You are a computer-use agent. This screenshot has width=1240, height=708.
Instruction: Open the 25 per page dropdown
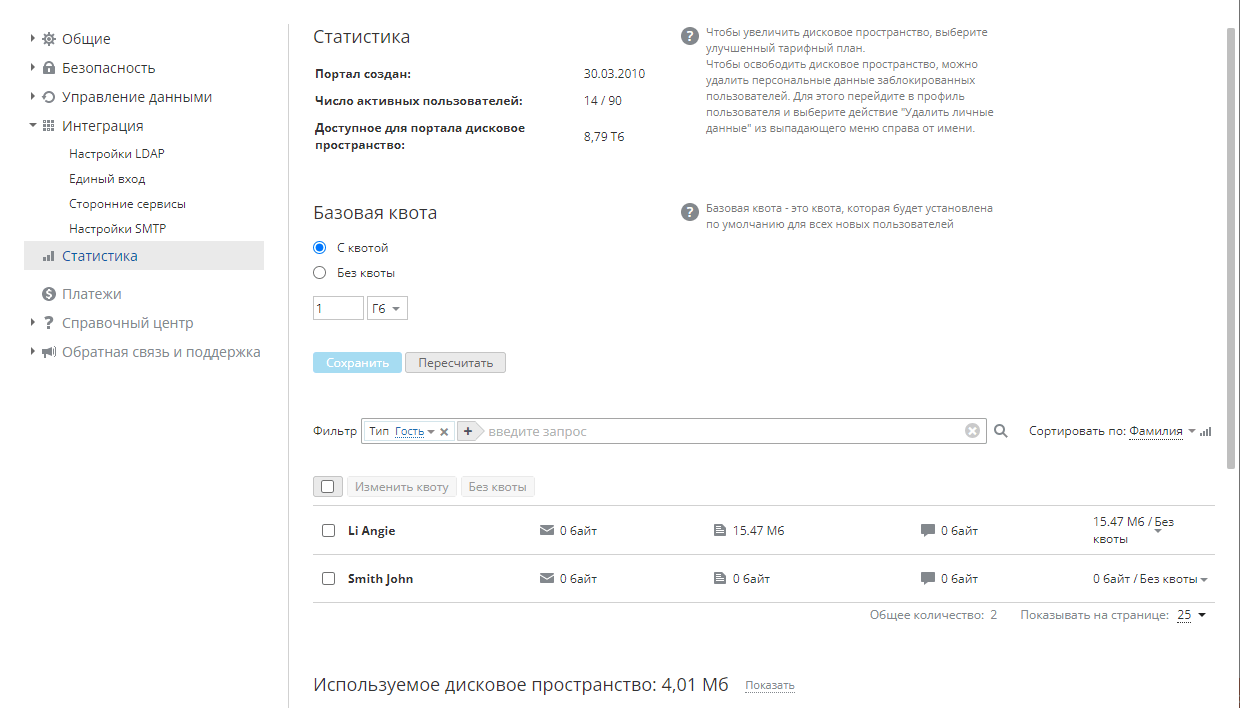point(1191,615)
